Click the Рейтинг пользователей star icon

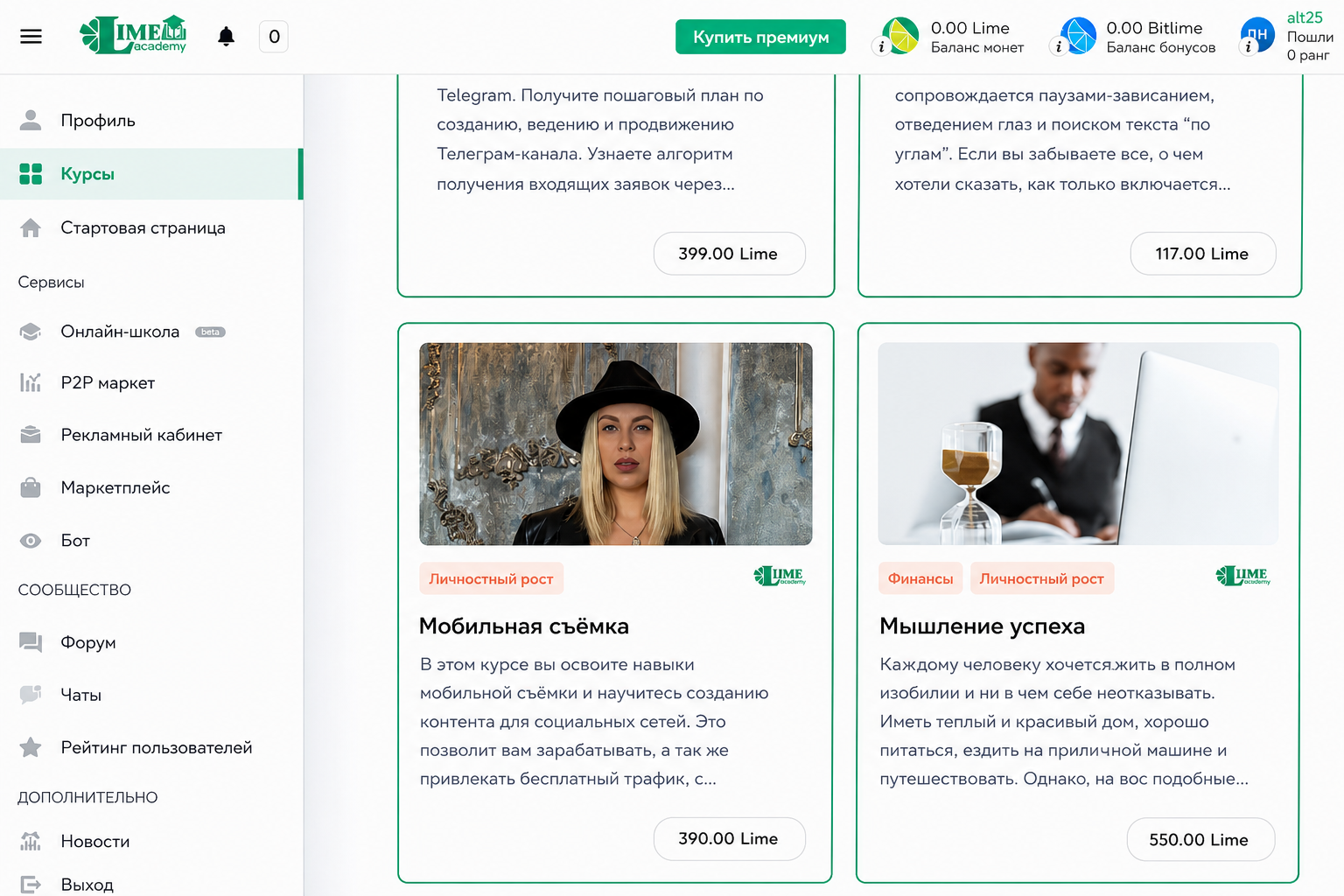[31, 747]
